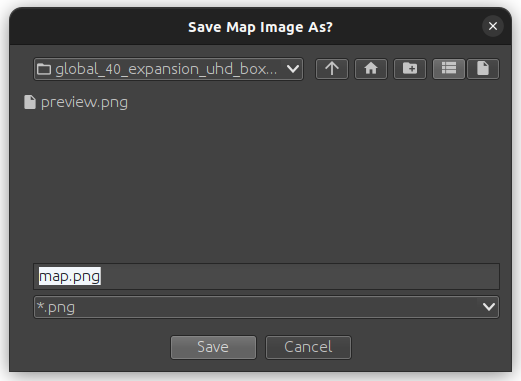Jump to the home directory
Image resolution: width=521 pixels, height=381 pixels.
371,69
